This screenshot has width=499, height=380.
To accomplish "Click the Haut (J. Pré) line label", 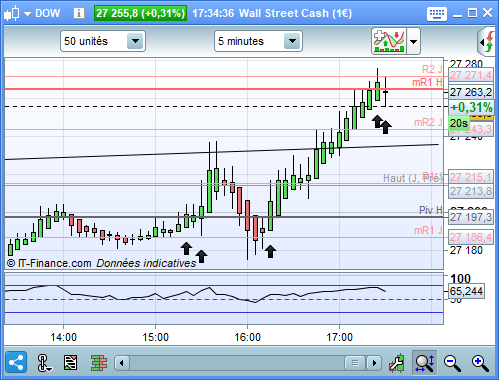I will pos(413,178).
